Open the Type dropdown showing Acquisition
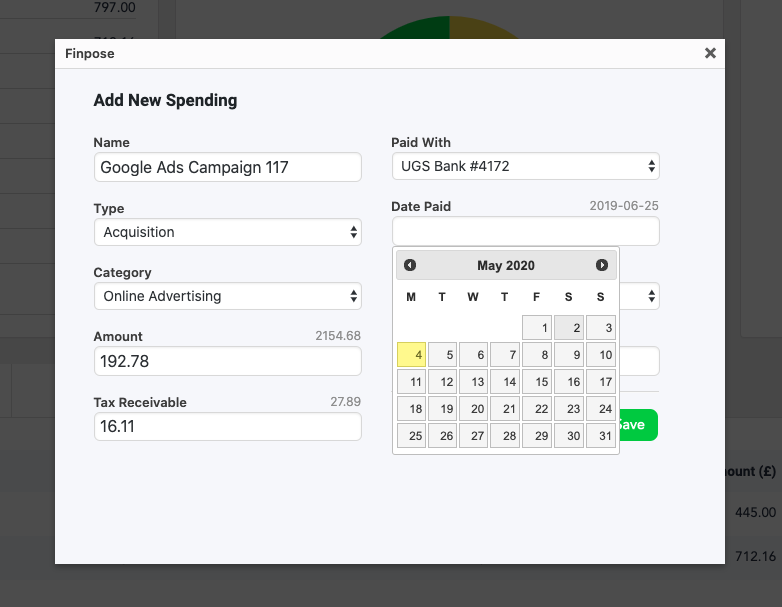The height and width of the screenshot is (607, 782). [227, 232]
